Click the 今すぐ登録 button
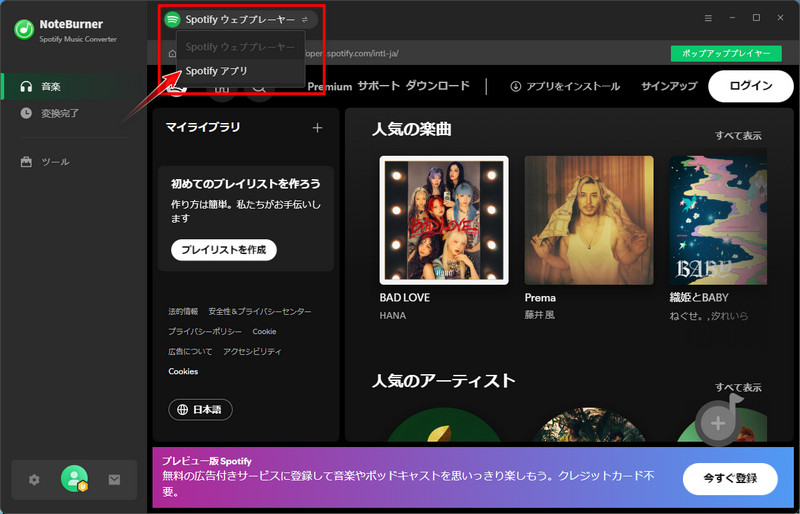This screenshot has width=800, height=514. [x=729, y=479]
